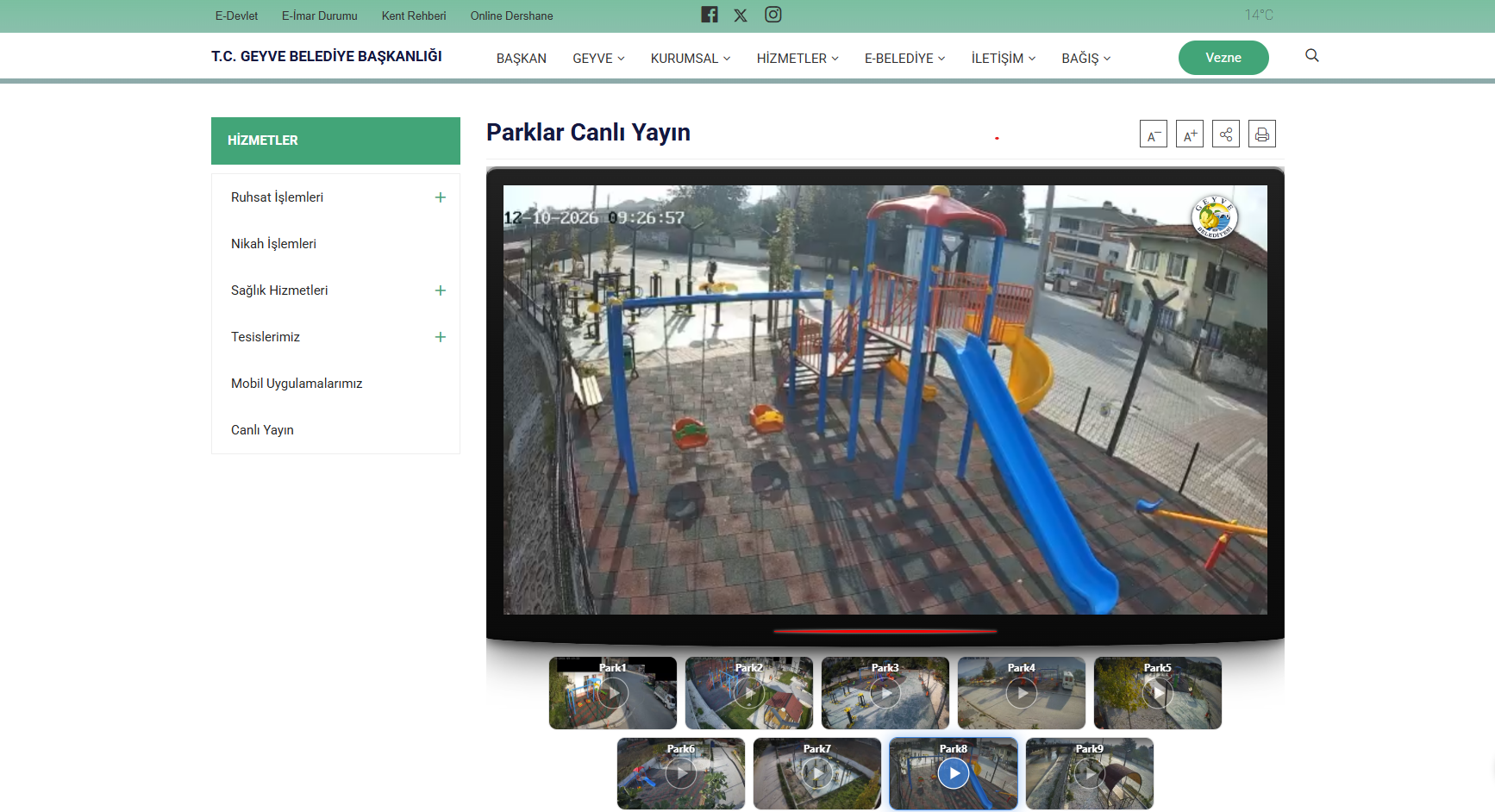This screenshot has width=1495, height=812.
Task: Play the Park8 camera stream
Action: 954,774
